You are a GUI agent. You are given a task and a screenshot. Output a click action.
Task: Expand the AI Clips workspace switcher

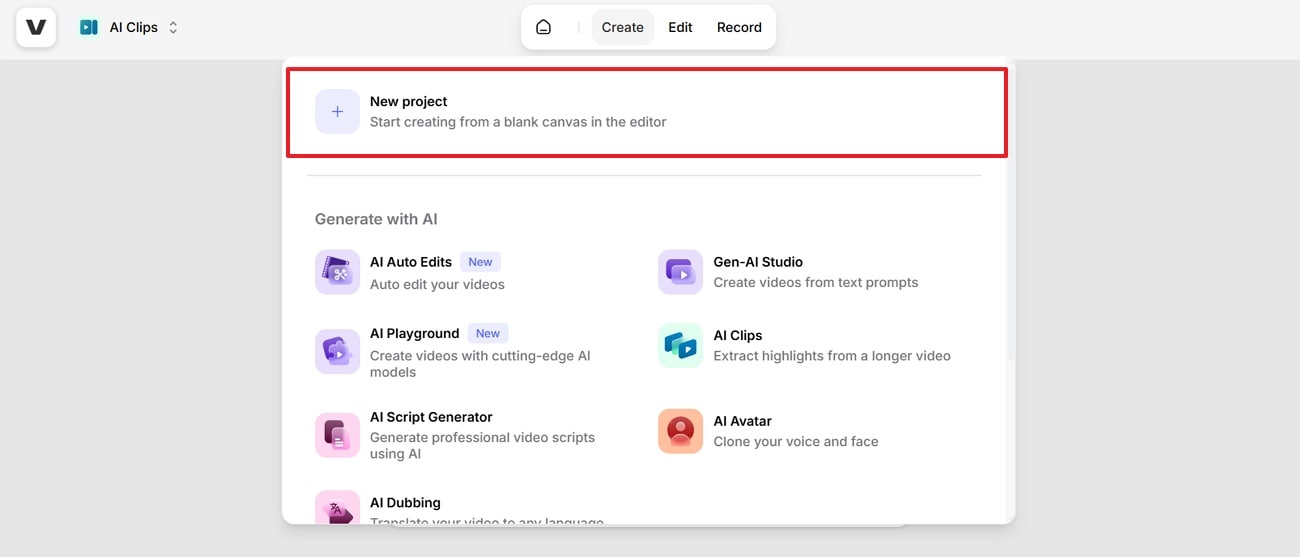point(172,28)
